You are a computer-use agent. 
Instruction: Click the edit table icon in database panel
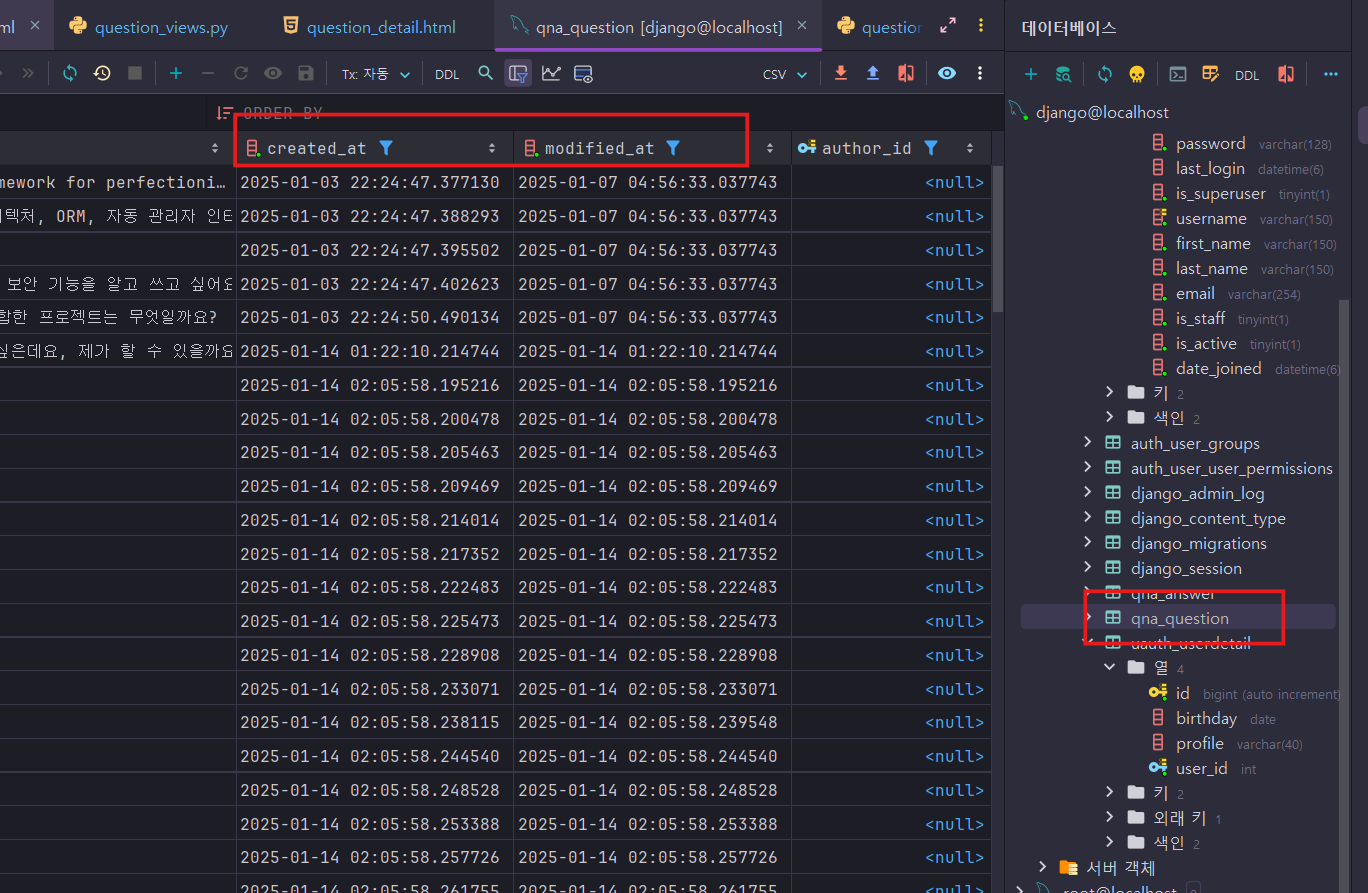tap(1210, 74)
